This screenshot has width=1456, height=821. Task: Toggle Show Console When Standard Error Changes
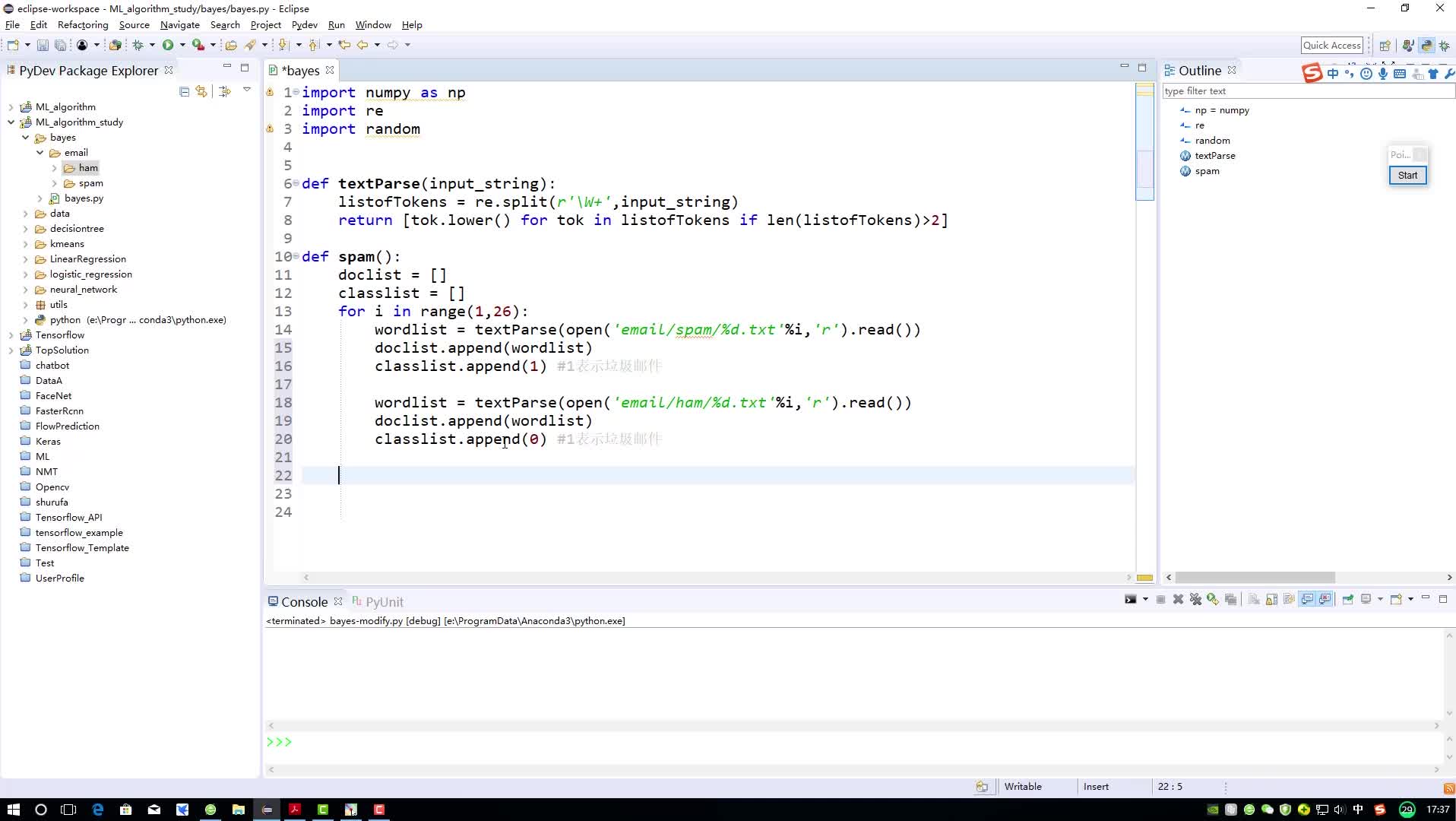[1325, 600]
